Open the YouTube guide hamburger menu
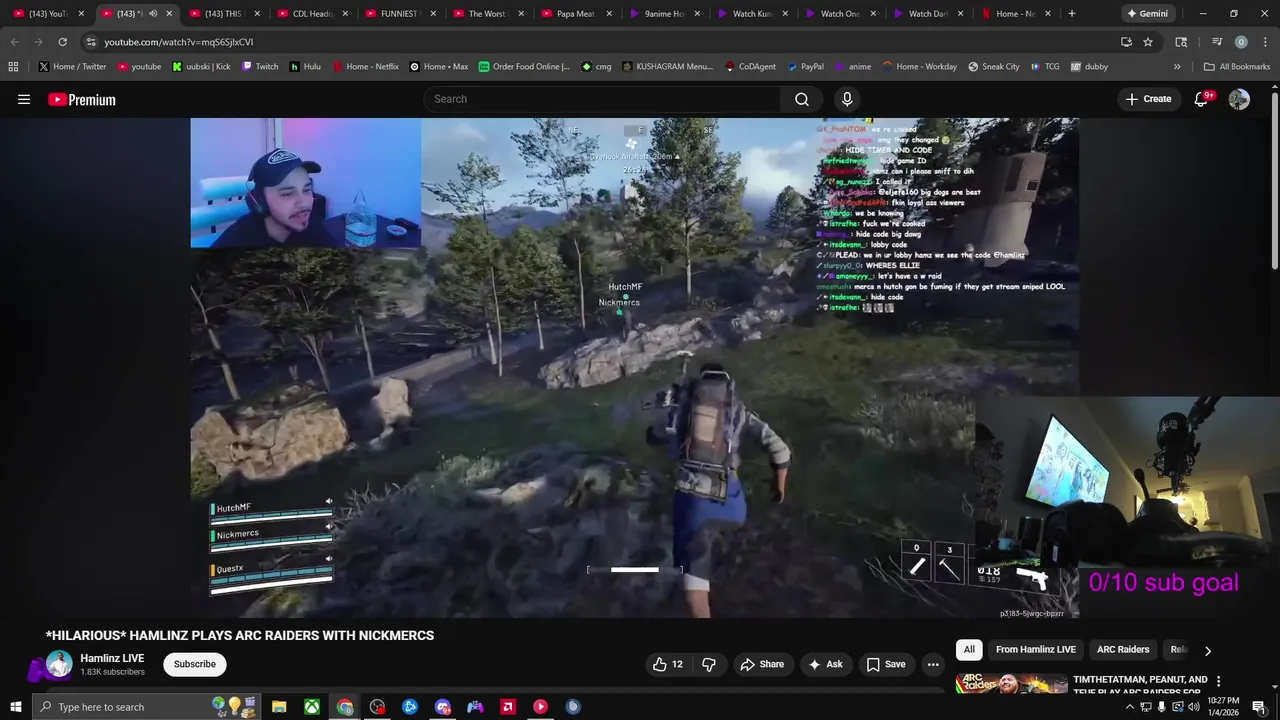 [x=24, y=99]
